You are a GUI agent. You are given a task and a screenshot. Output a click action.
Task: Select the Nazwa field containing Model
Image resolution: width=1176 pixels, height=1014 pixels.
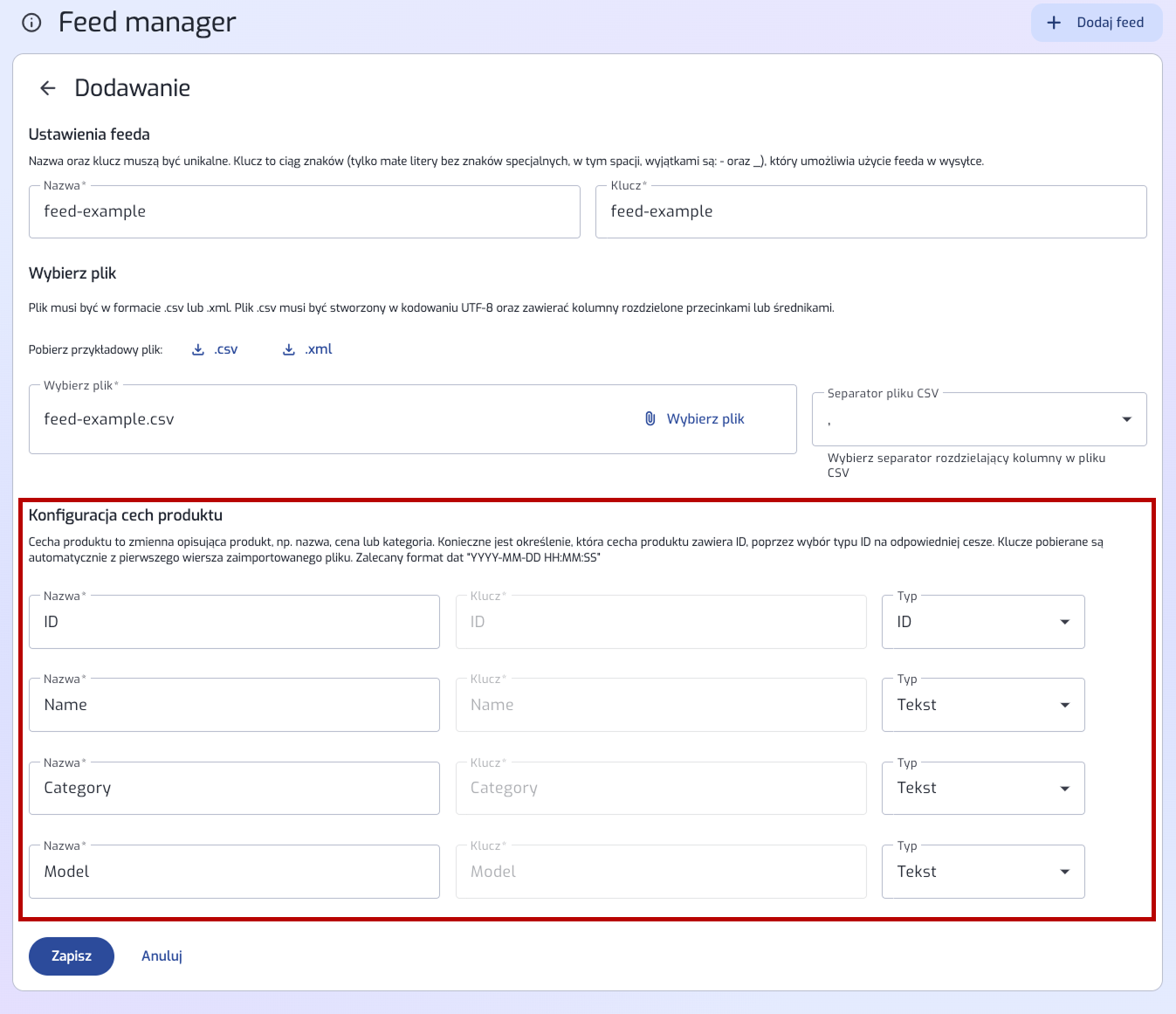coord(234,872)
